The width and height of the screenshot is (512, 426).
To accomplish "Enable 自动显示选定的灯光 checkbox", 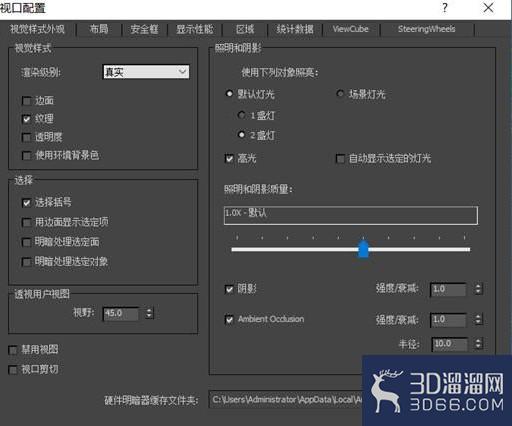I will click(x=340, y=158).
